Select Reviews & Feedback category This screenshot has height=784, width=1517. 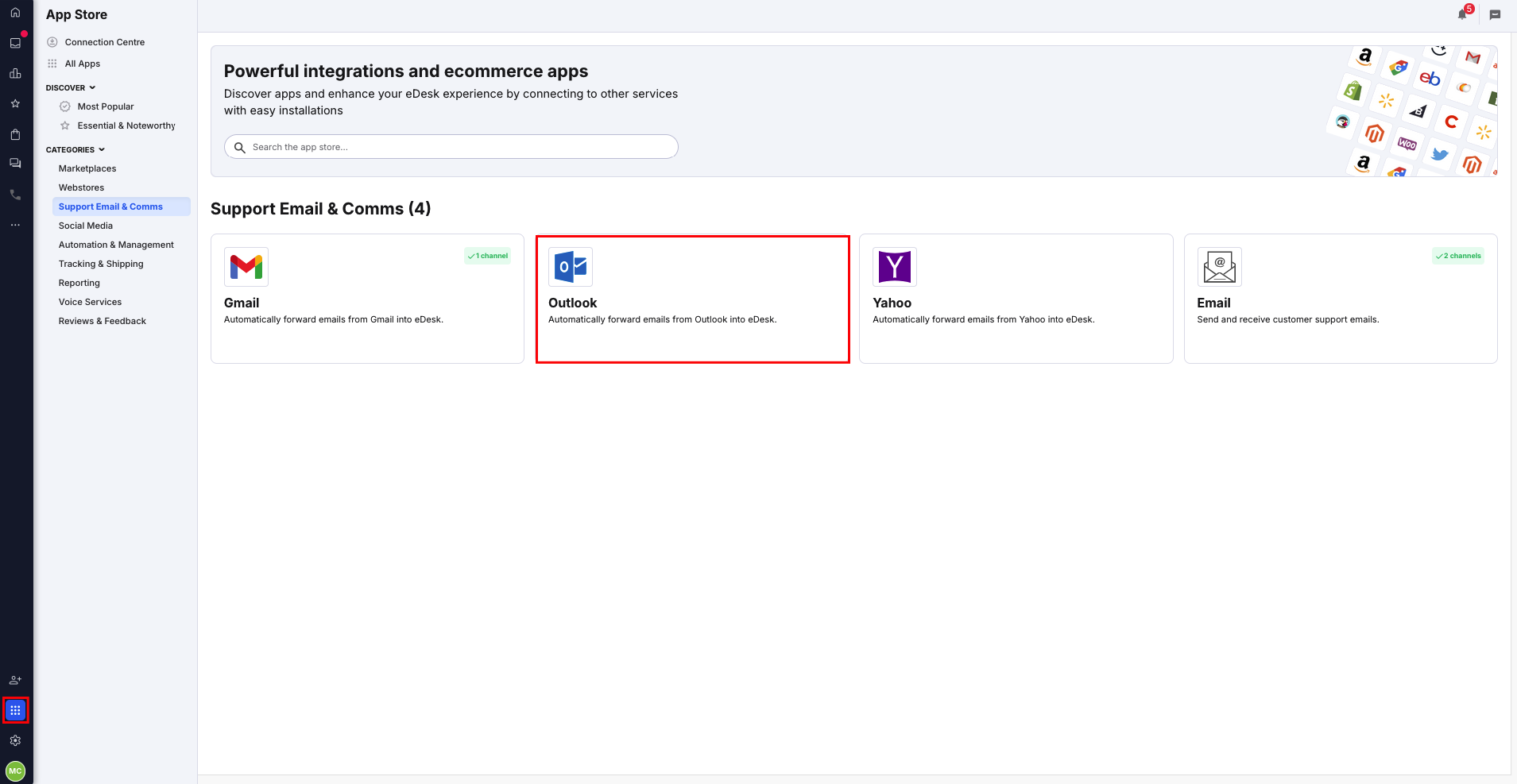click(103, 321)
